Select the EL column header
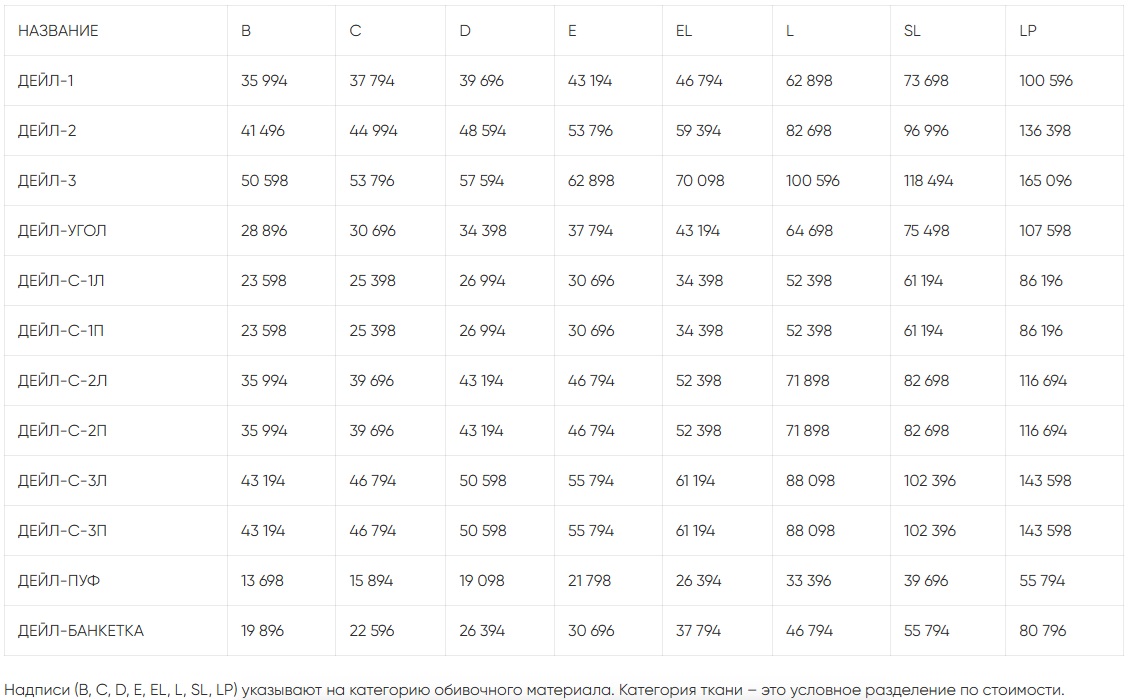The height and width of the screenshot is (700, 1131). (684, 31)
